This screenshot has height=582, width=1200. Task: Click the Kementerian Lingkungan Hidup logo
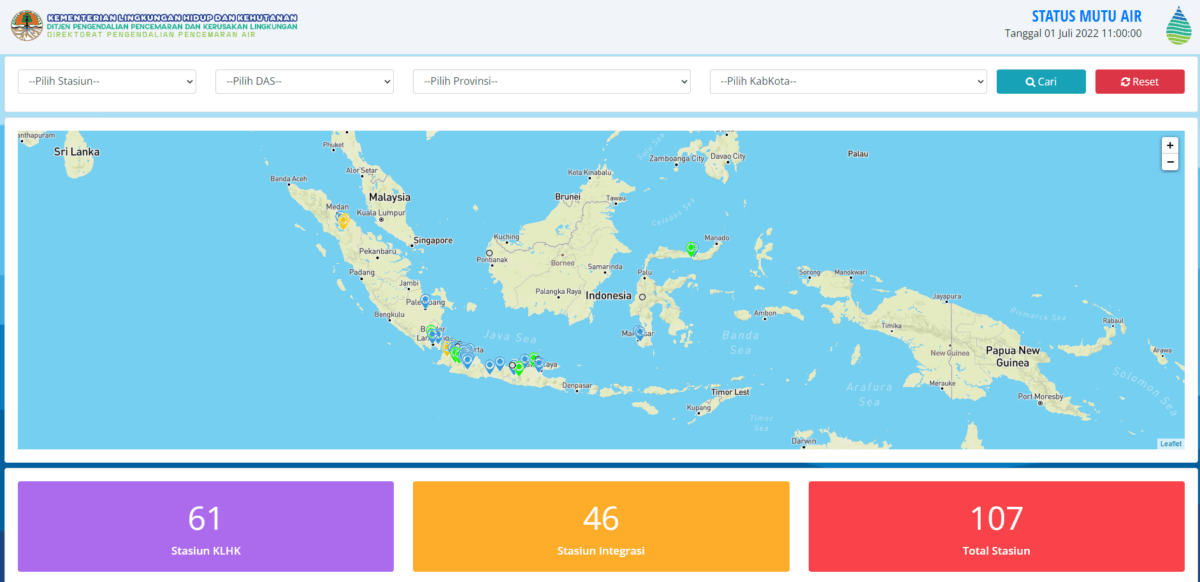(x=26, y=25)
